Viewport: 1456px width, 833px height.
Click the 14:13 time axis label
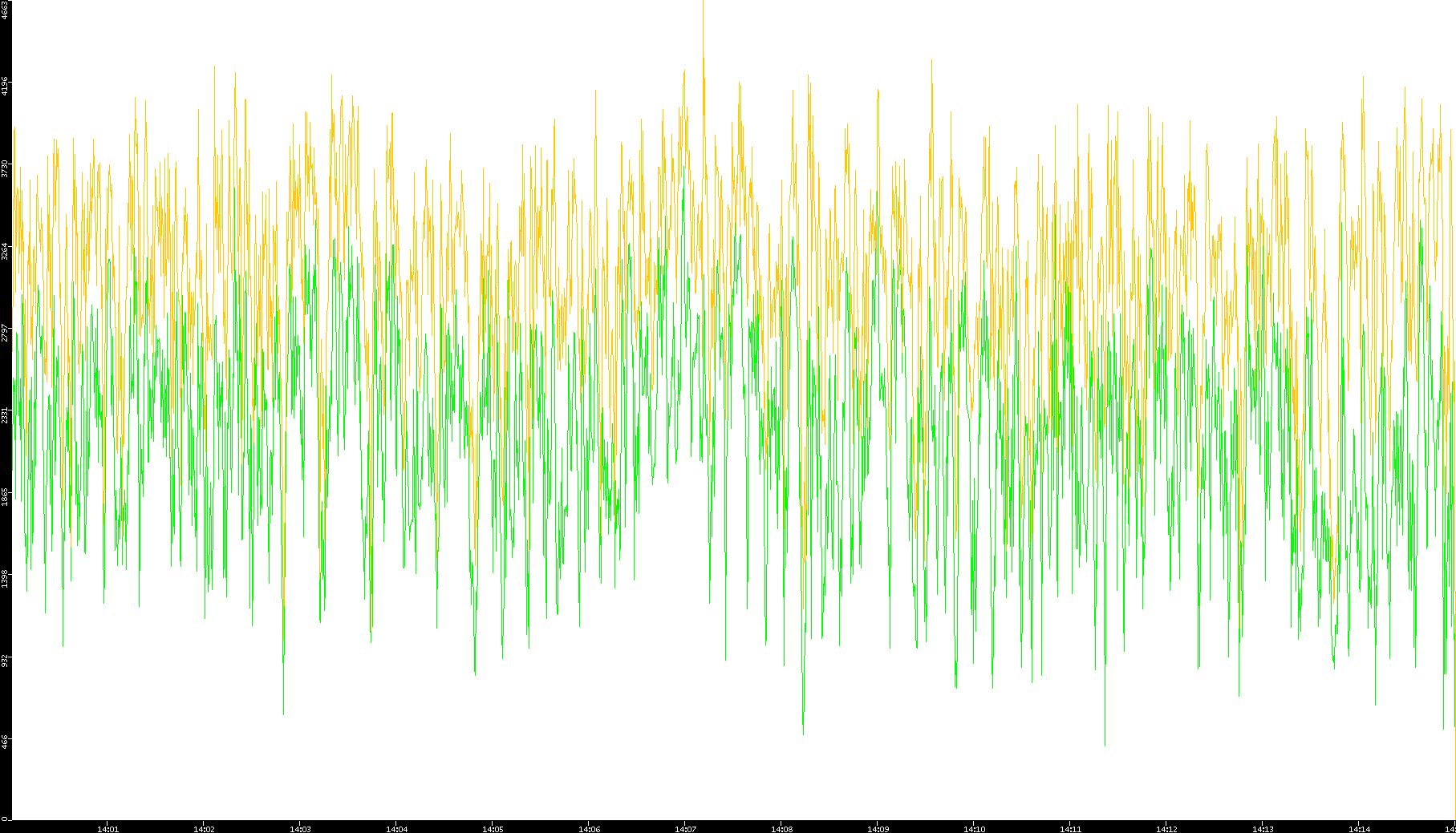click(x=1263, y=828)
